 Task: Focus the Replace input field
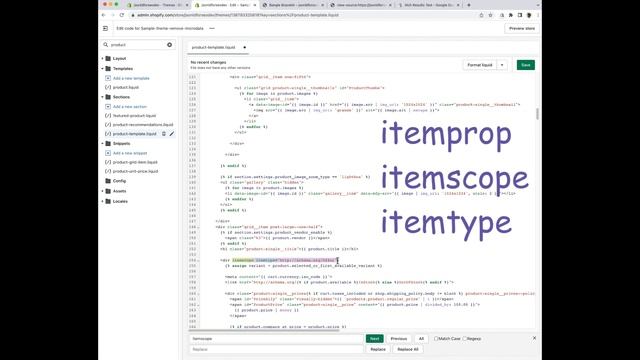(x=276, y=349)
